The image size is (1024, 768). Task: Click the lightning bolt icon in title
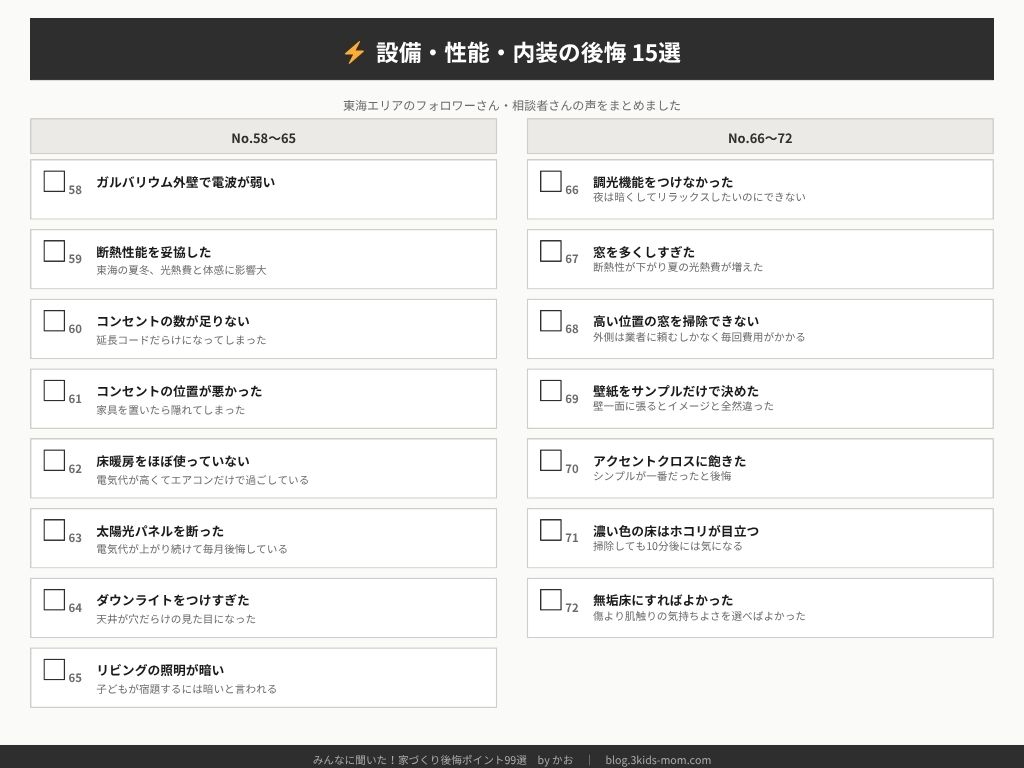click(x=354, y=52)
